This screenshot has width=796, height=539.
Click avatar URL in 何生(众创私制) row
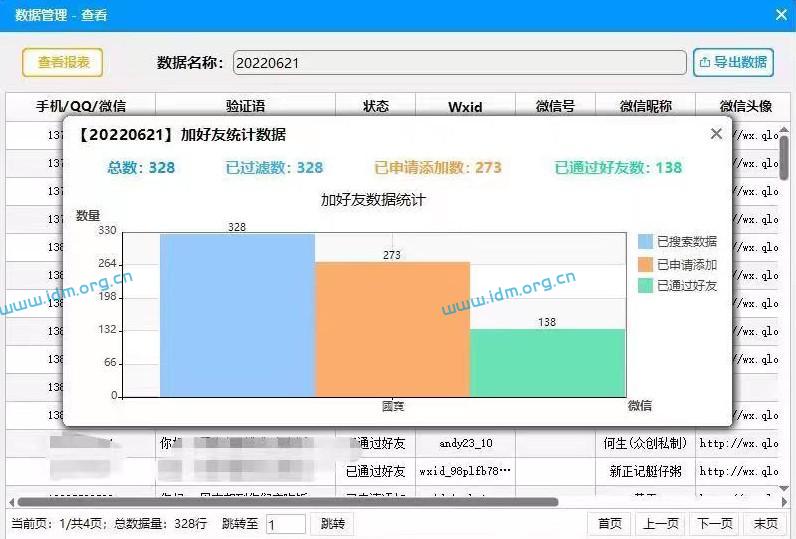tap(739, 444)
